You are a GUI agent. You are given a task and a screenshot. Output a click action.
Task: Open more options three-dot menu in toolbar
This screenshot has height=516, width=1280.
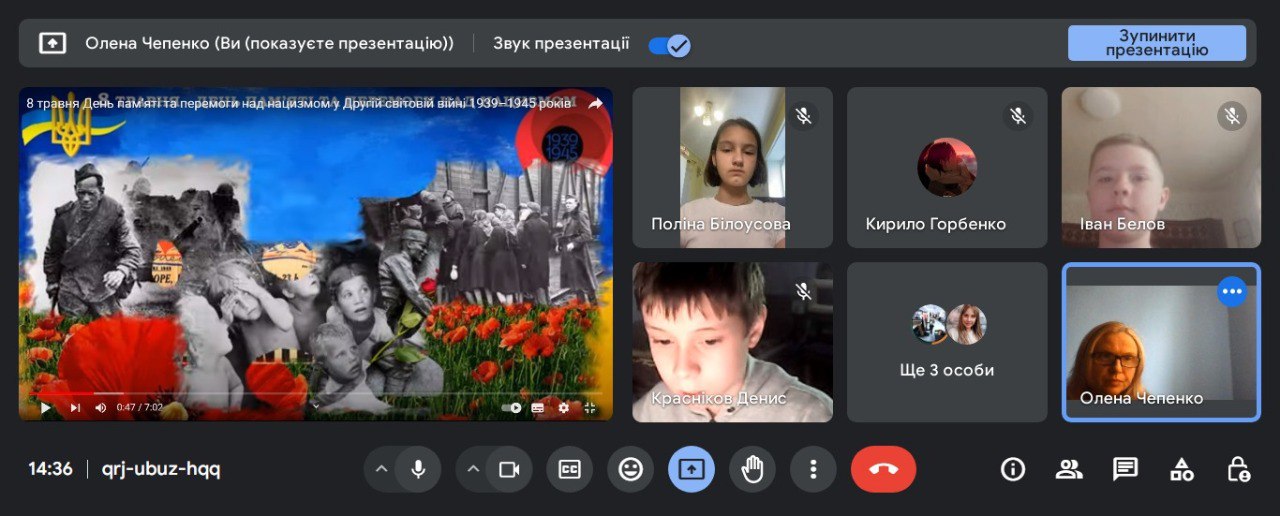(x=813, y=470)
